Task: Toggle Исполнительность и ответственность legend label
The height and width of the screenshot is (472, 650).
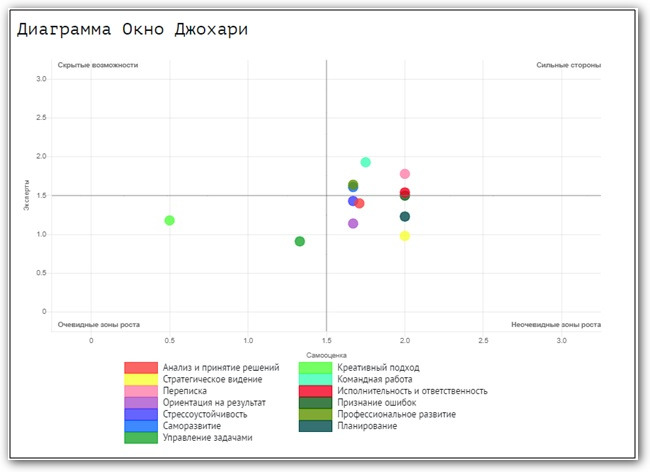Action: pyautogui.click(x=412, y=391)
